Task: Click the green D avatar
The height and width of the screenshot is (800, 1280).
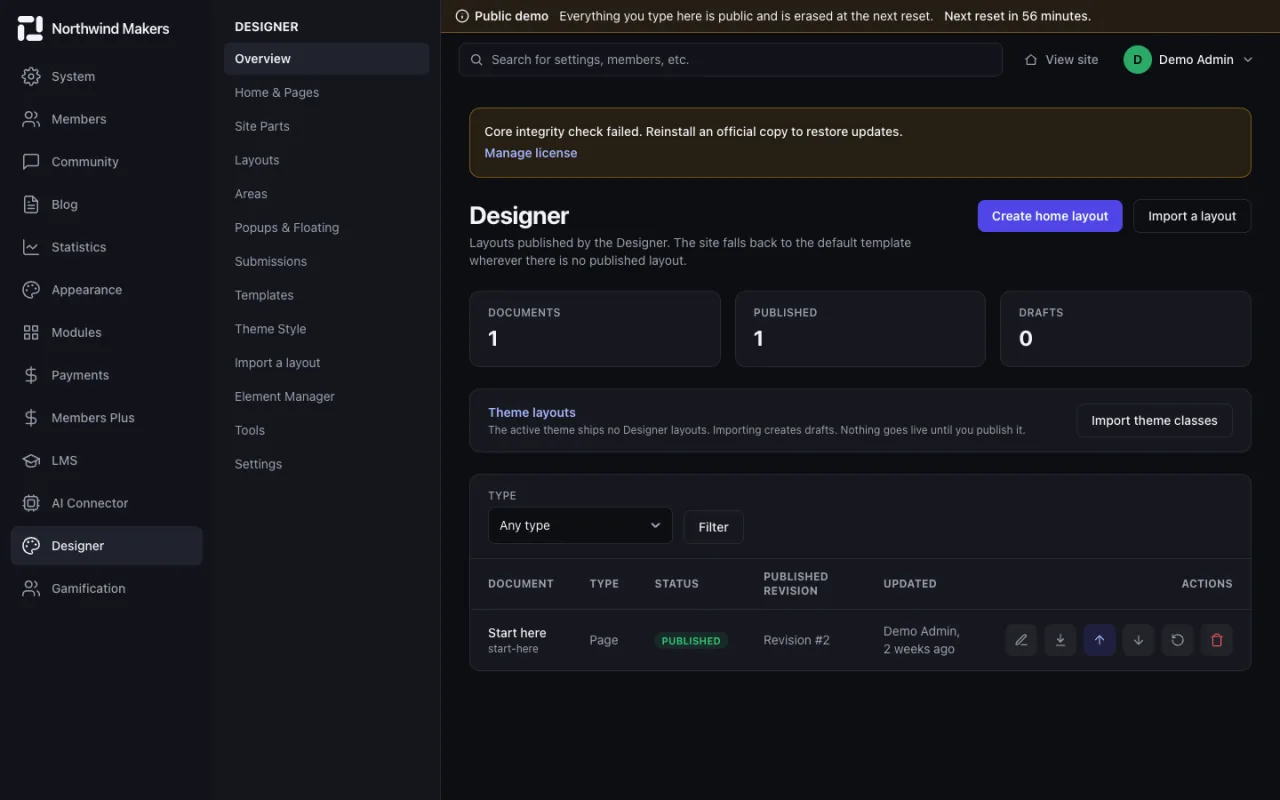Action: pyautogui.click(x=1137, y=60)
